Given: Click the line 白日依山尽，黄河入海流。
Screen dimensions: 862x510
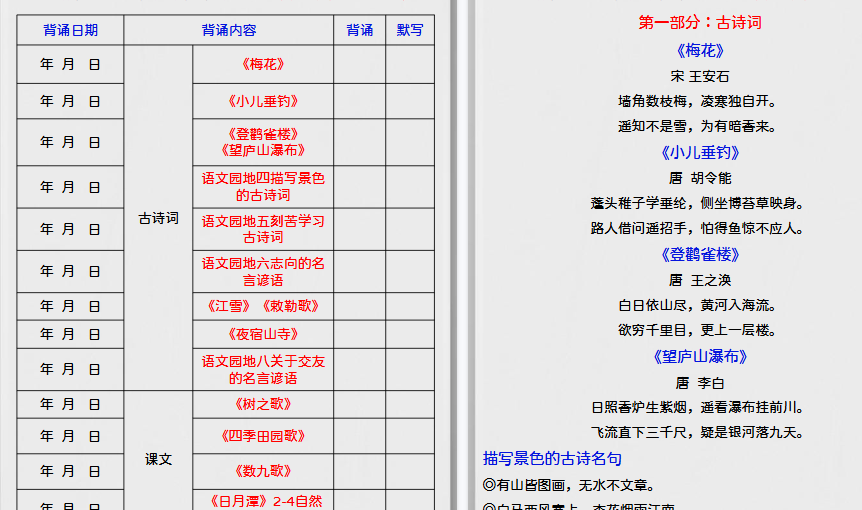Looking at the screenshot, I should pyautogui.click(x=697, y=305).
